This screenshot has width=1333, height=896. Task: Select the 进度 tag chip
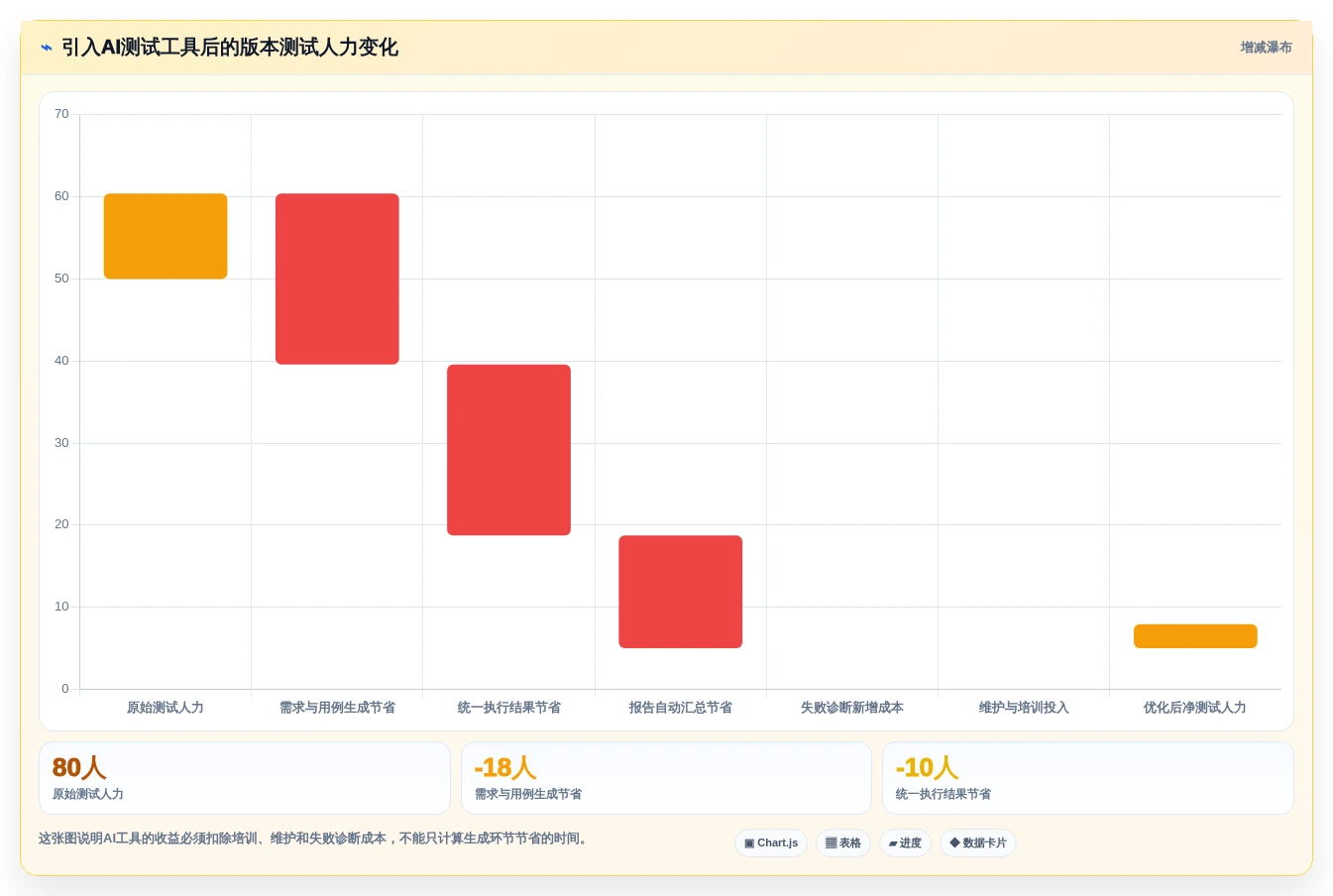tap(905, 842)
